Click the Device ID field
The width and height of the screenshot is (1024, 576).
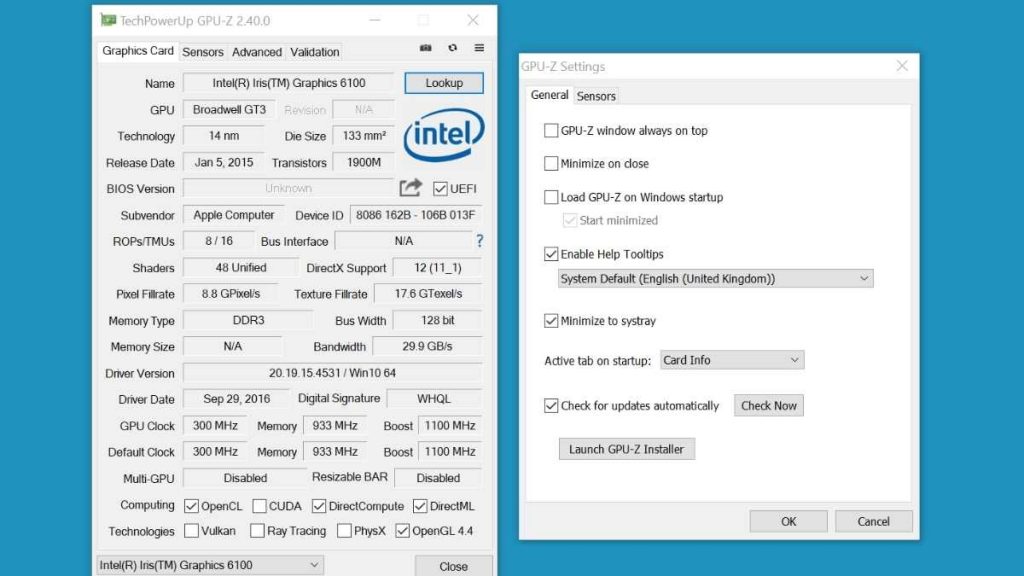click(x=415, y=215)
